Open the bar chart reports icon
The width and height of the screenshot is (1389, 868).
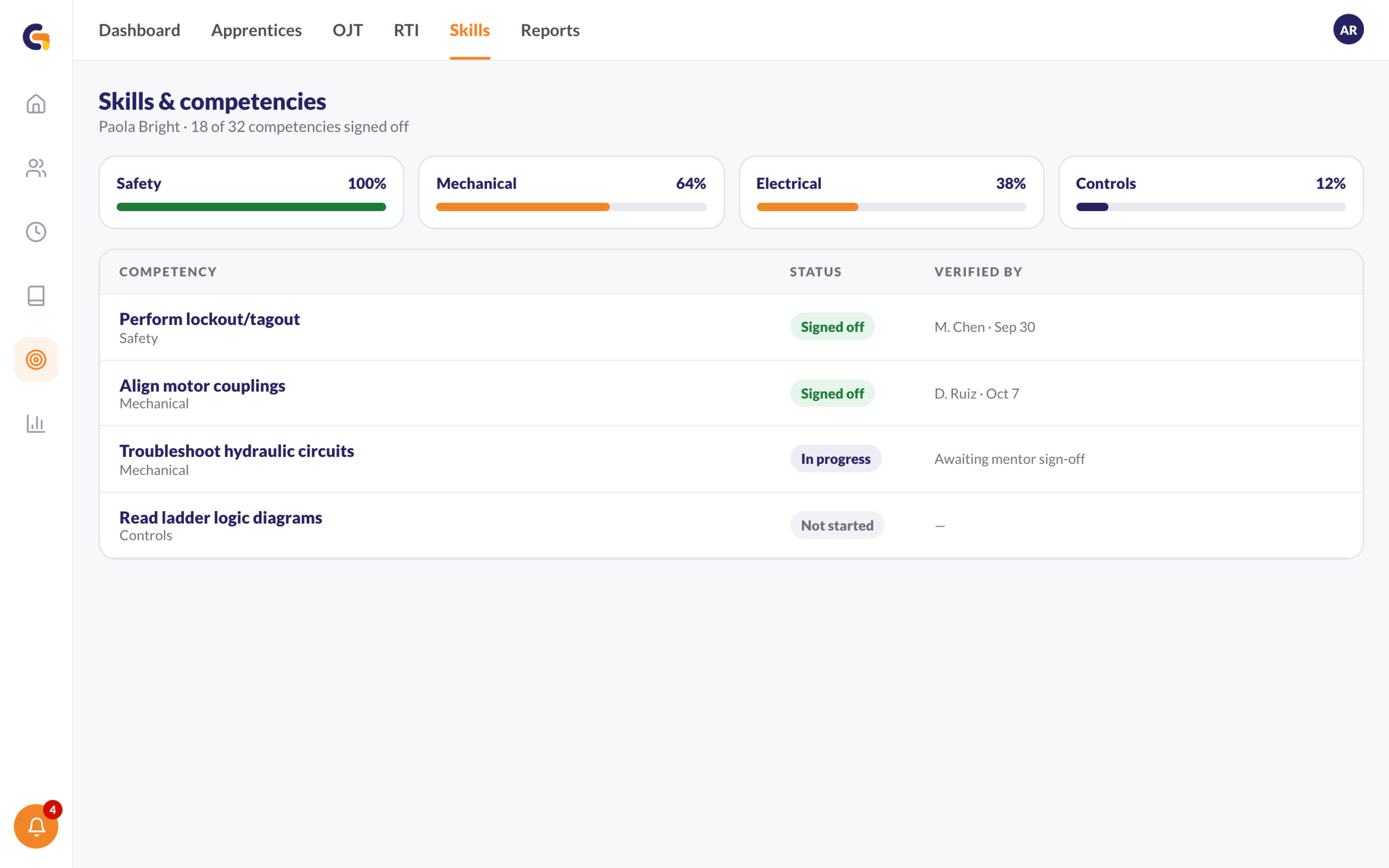pos(36,424)
